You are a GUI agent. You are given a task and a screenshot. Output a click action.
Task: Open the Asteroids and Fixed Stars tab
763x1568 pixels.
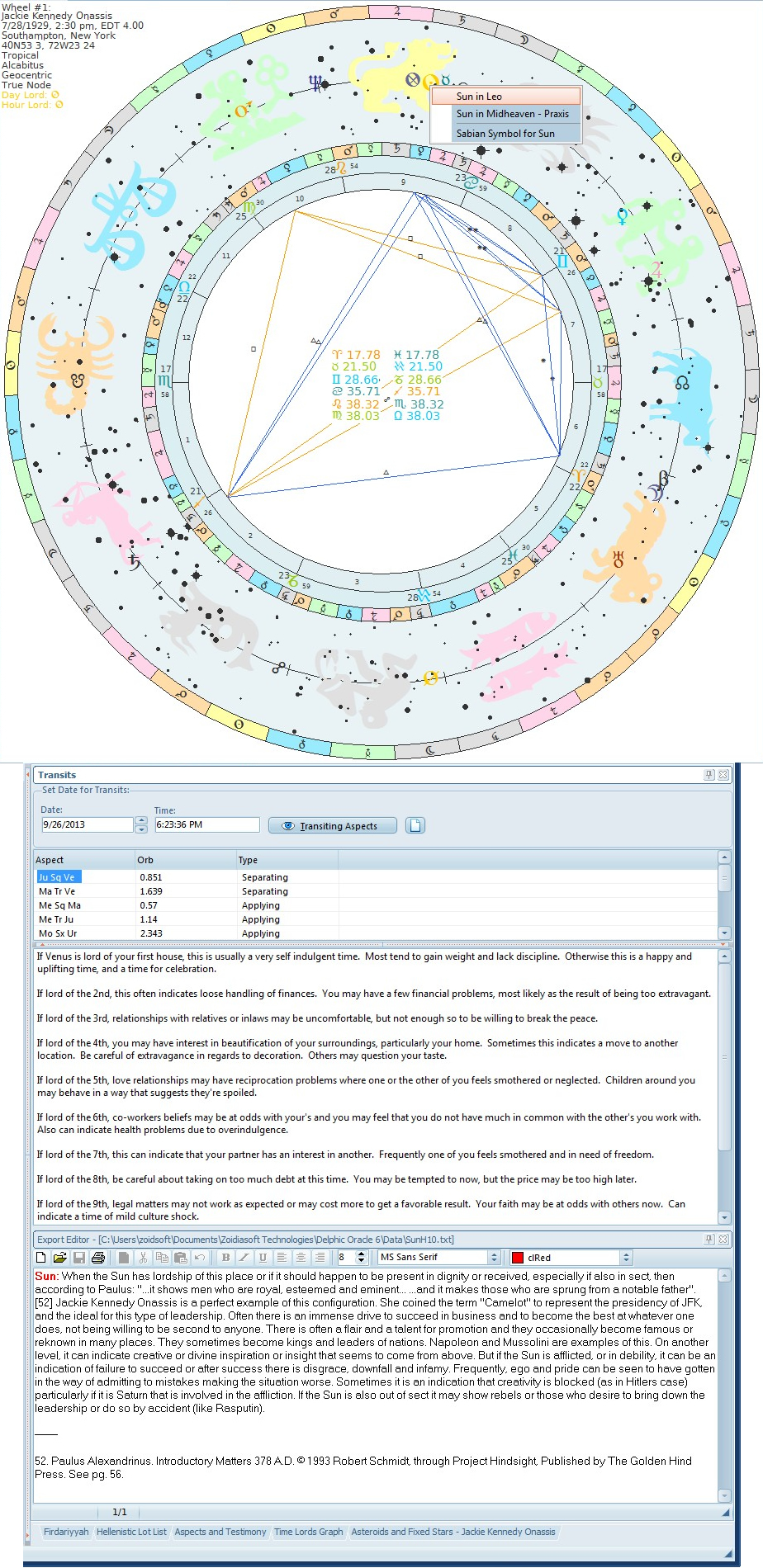tap(453, 1532)
